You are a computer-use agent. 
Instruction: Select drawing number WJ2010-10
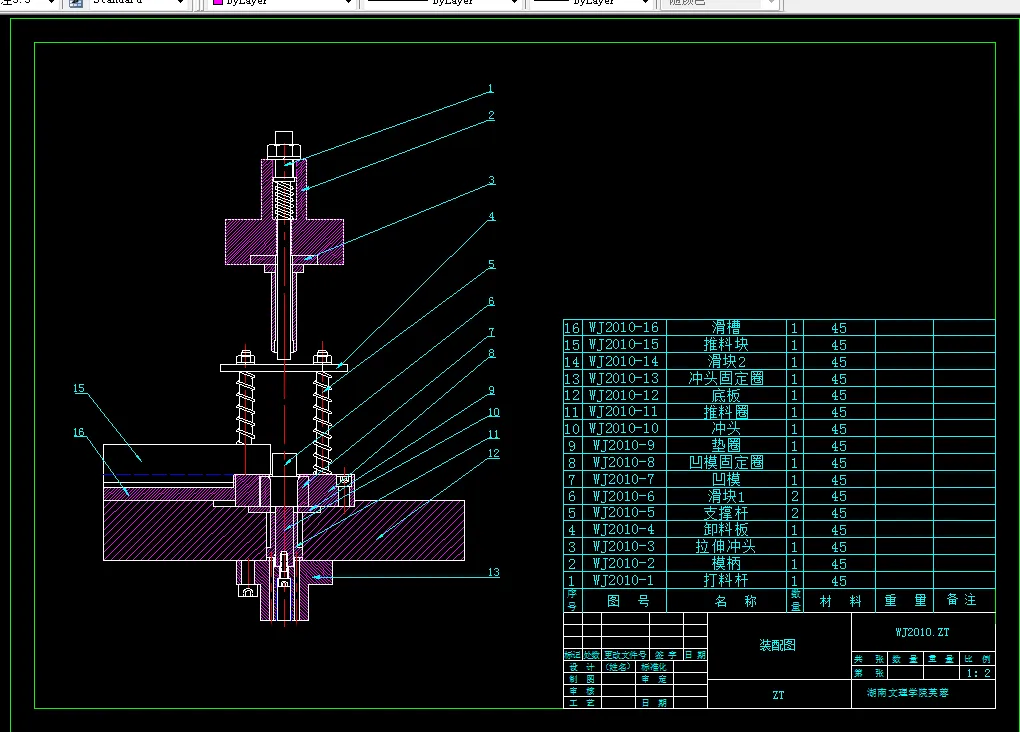pyautogui.click(x=623, y=428)
